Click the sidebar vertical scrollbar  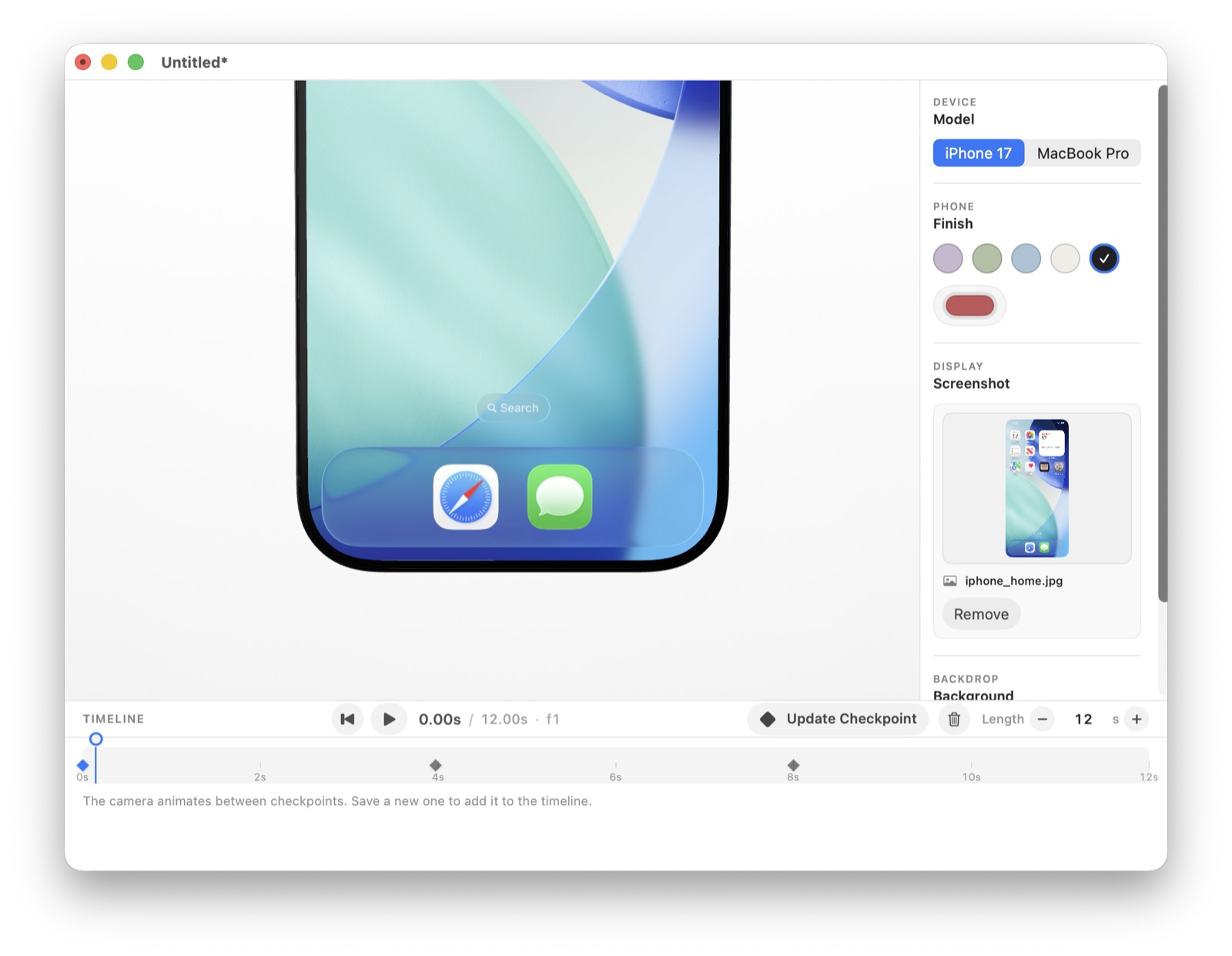click(x=1163, y=344)
